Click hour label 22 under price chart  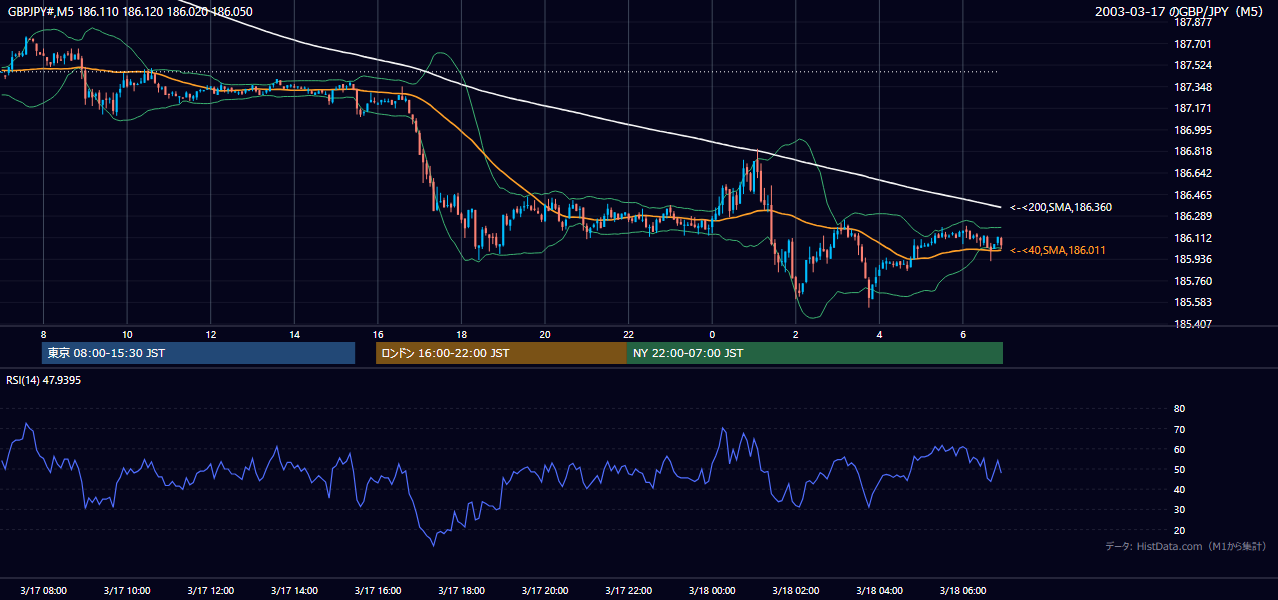point(628,334)
